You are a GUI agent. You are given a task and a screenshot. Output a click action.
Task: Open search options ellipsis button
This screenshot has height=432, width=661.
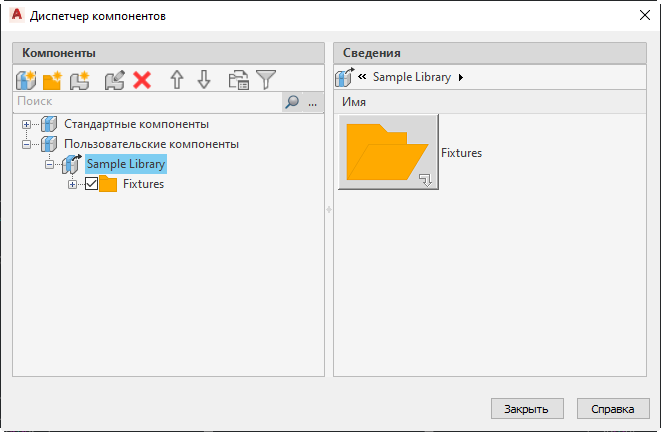312,101
